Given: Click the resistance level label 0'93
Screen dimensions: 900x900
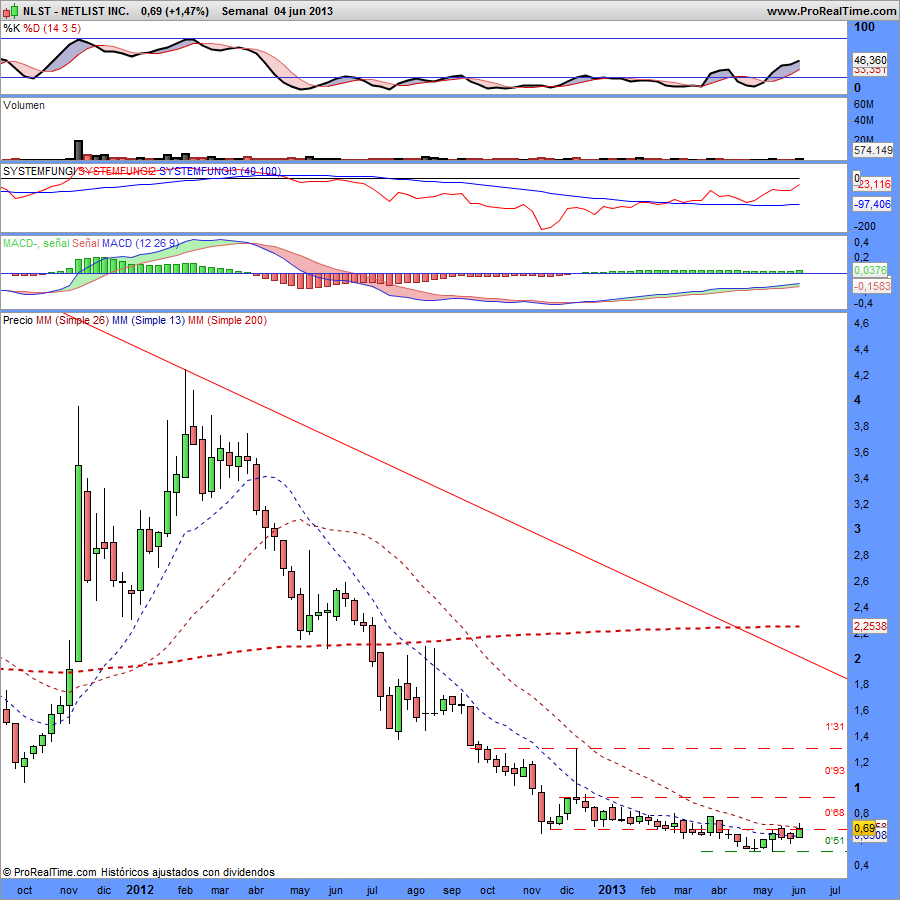Looking at the screenshot, I should 835,770.
